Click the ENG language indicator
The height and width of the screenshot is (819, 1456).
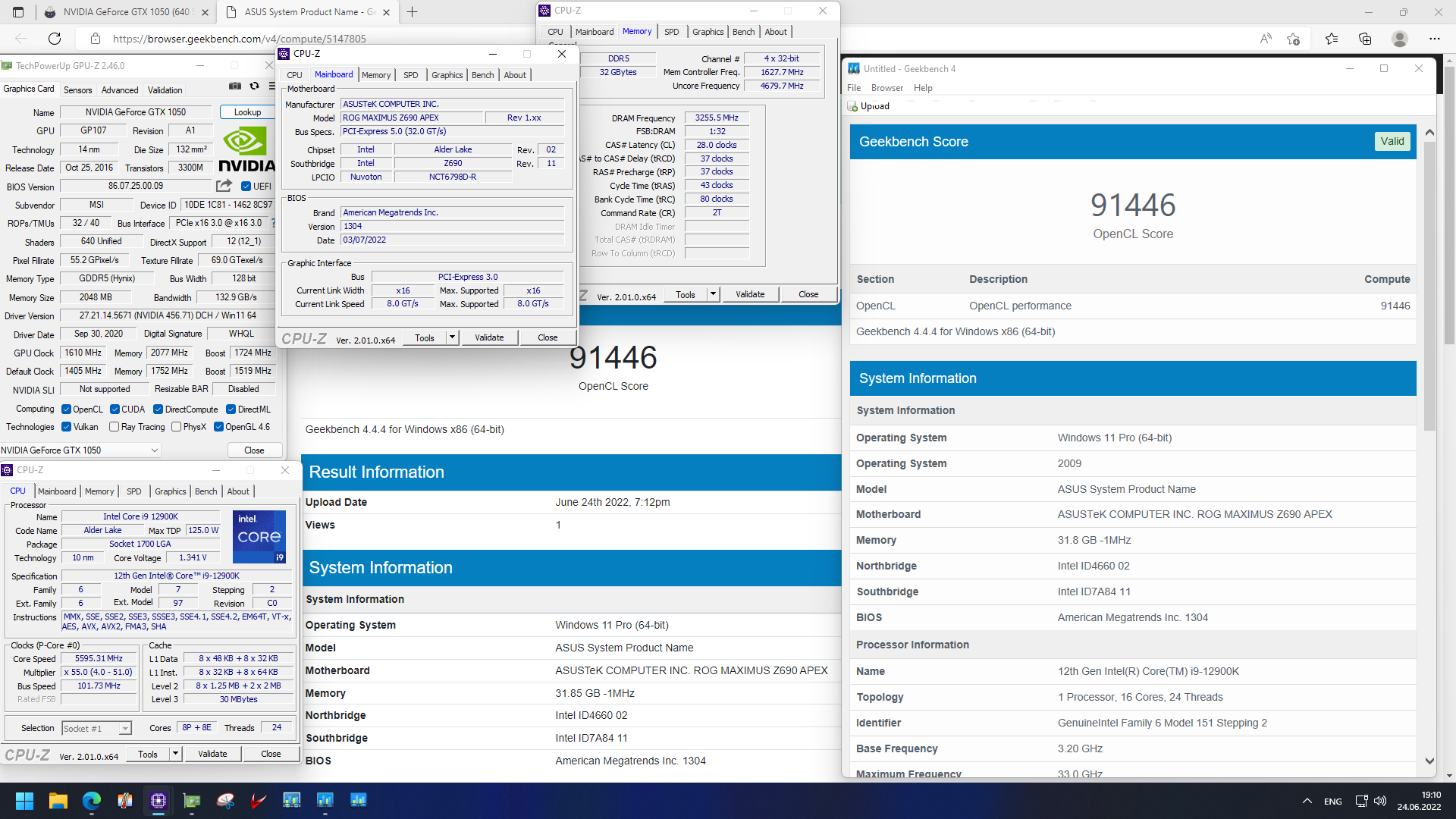click(1332, 801)
